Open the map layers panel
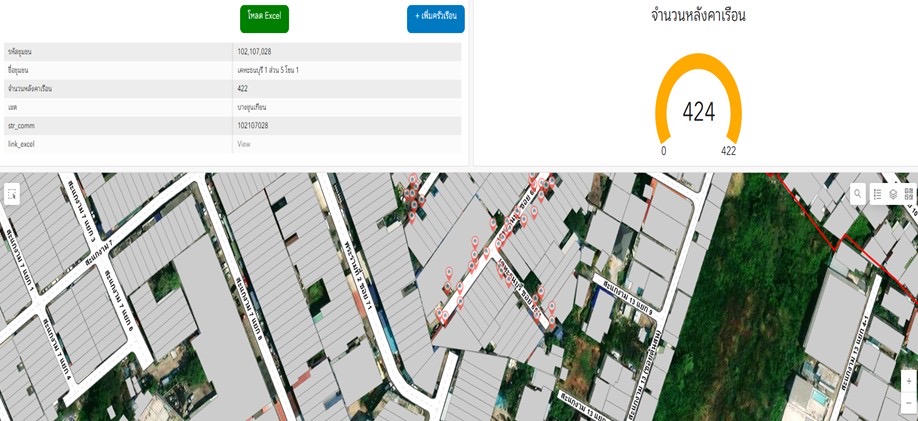The height and width of the screenshot is (421, 918). (x=893, y=194)
